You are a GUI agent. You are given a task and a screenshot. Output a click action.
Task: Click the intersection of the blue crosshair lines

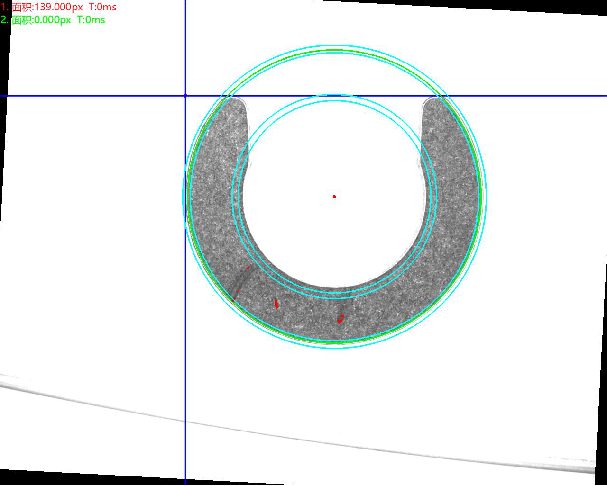tap(185, 96)
